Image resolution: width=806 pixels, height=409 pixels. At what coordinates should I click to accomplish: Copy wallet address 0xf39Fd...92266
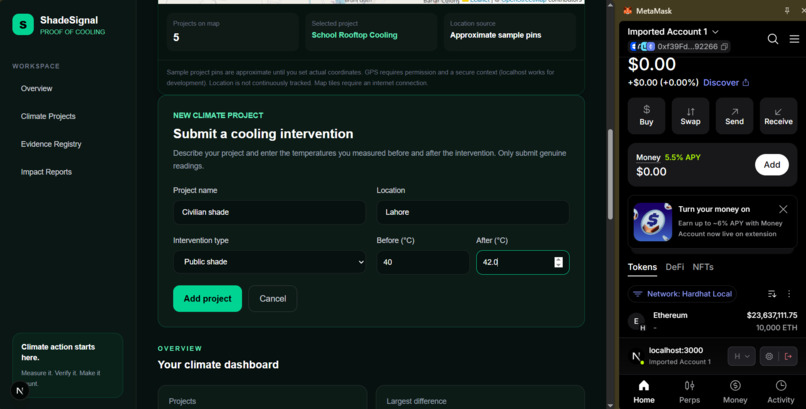point(724,47)
